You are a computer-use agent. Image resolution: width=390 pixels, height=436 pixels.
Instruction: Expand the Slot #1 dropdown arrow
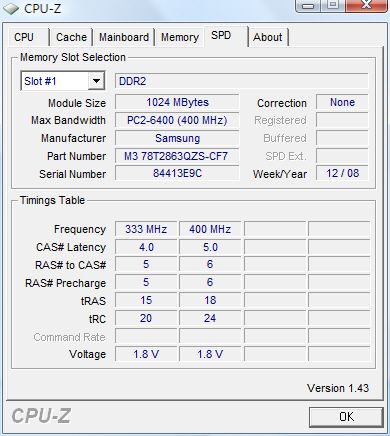tap(96, 81)
